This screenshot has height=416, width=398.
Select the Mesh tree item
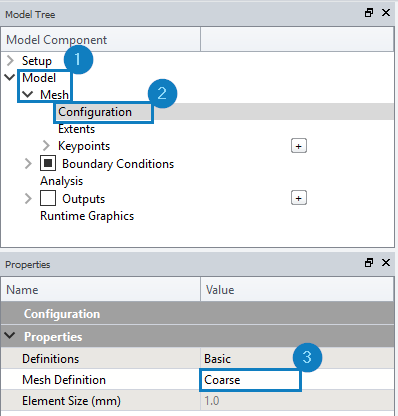coord(54,95)
